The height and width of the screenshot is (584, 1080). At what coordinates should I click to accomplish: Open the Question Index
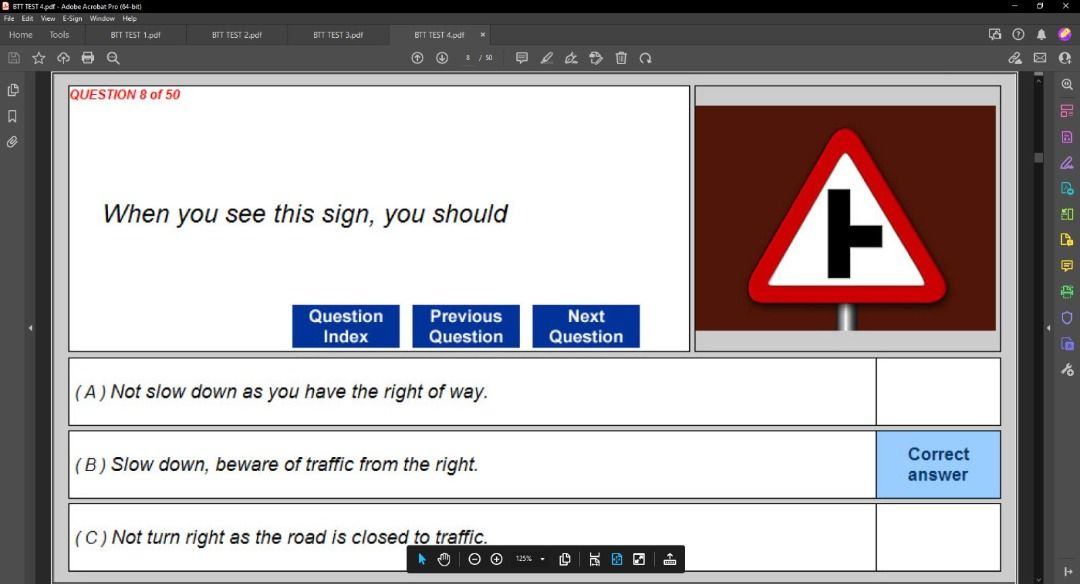[345, 326]
